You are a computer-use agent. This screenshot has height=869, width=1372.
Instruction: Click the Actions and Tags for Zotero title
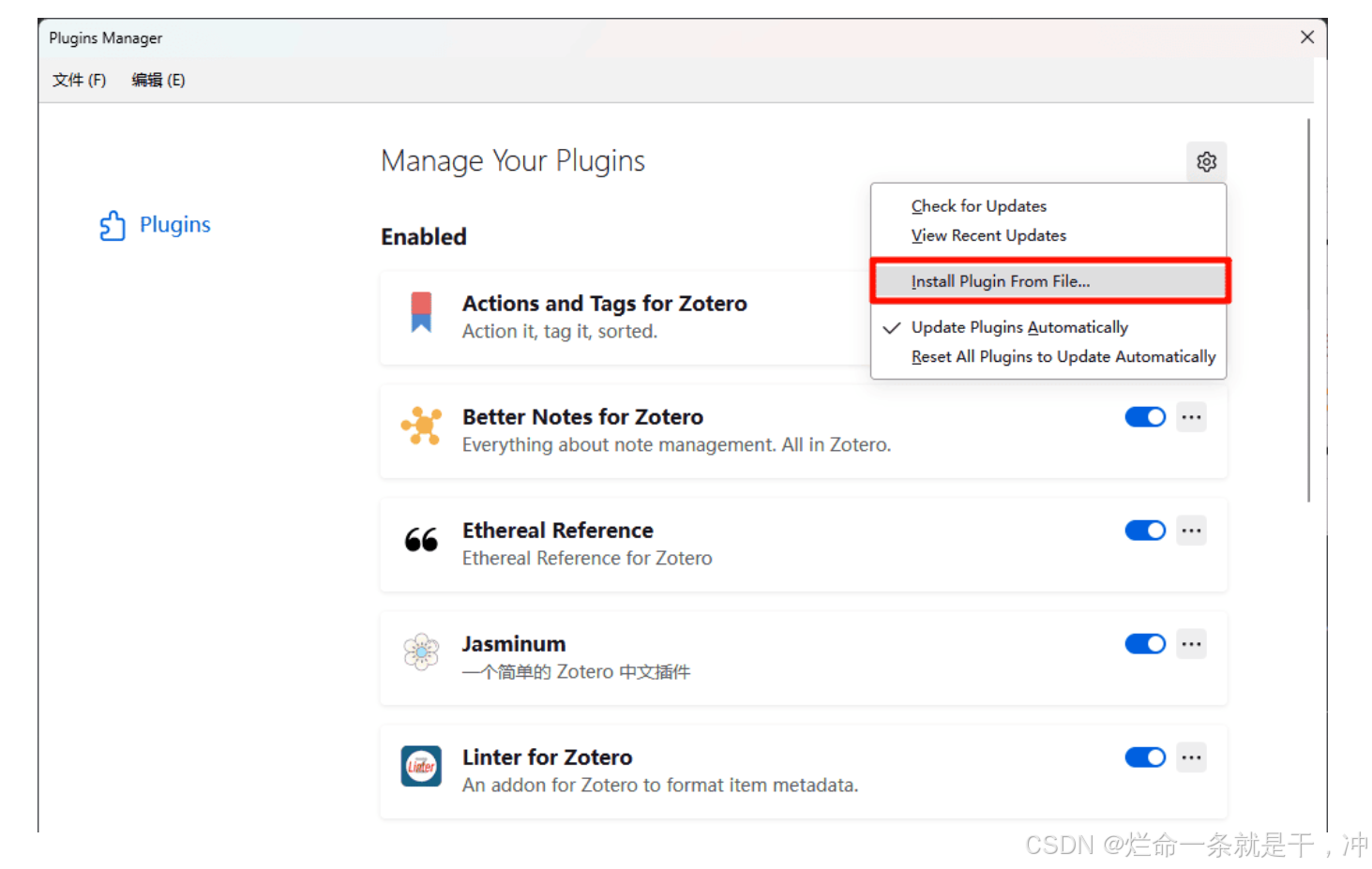pos(605,304)
